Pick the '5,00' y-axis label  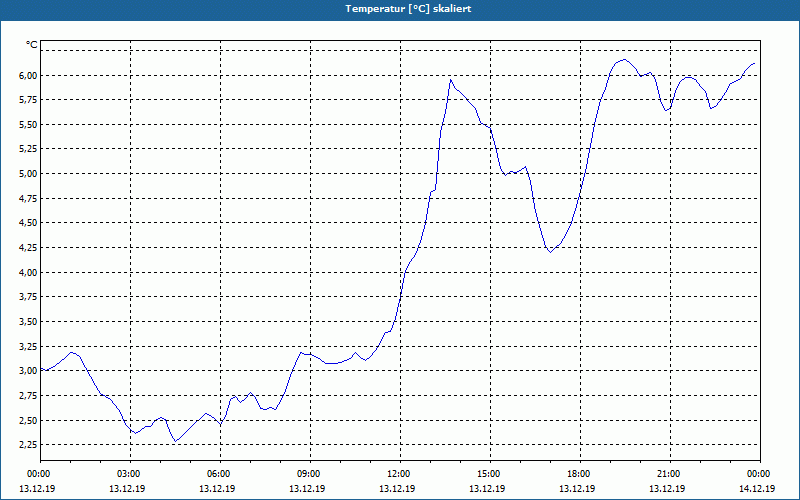(x=28, y=173)
